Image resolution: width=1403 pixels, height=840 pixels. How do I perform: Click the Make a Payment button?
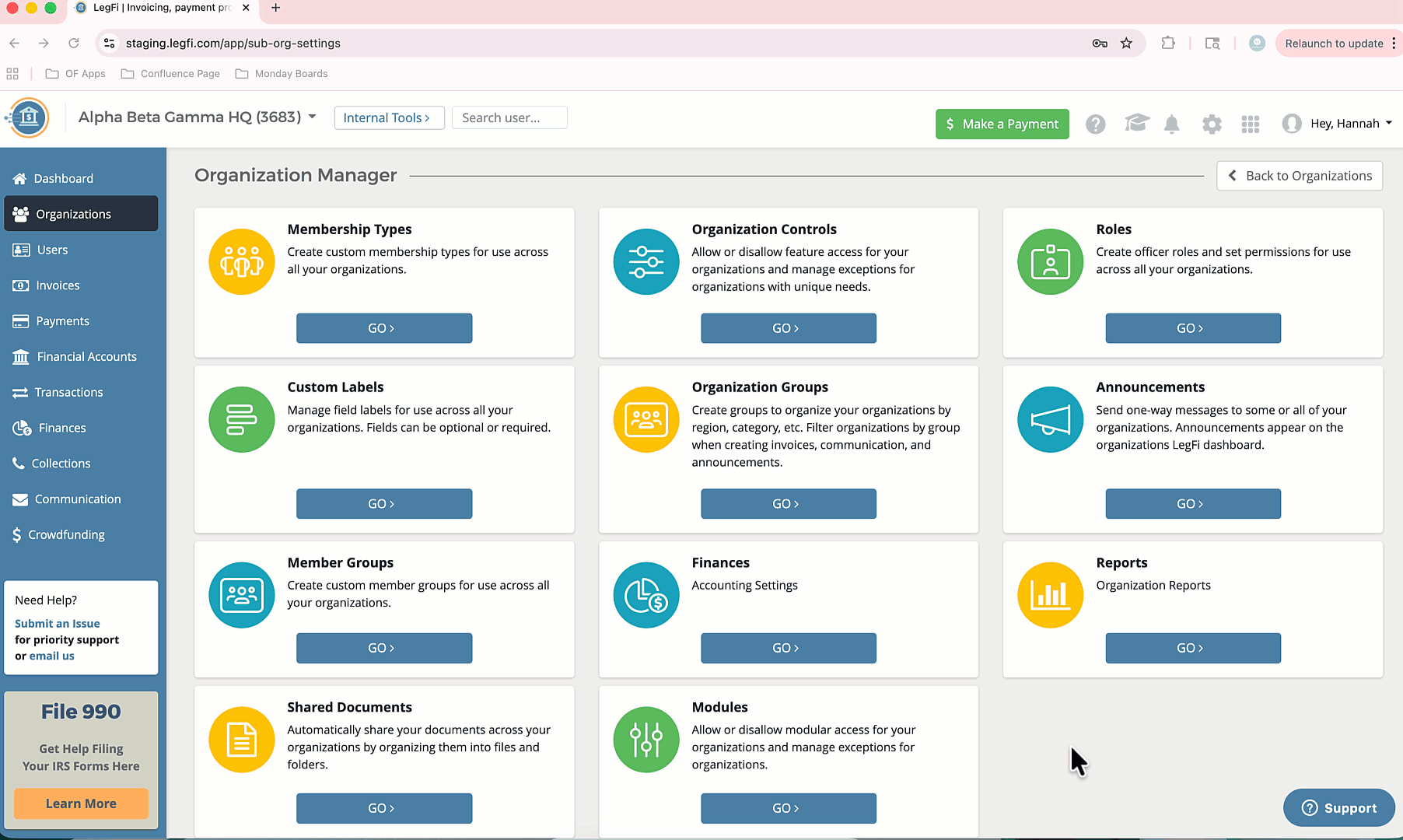tap(1002, 124)
